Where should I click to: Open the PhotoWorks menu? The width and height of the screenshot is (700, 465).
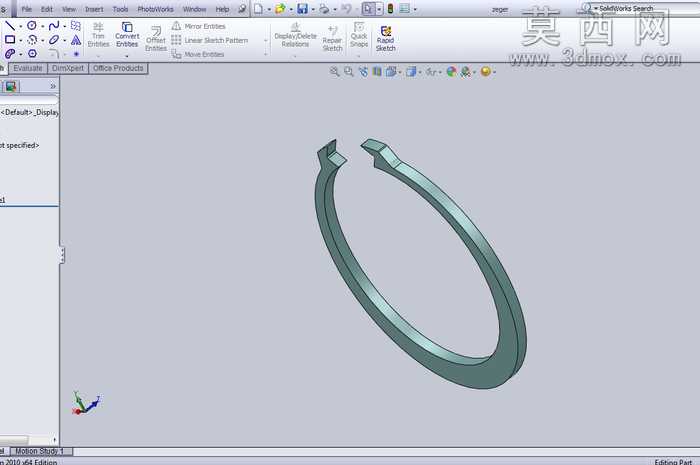pyautogui.click(x=155, y=9)
